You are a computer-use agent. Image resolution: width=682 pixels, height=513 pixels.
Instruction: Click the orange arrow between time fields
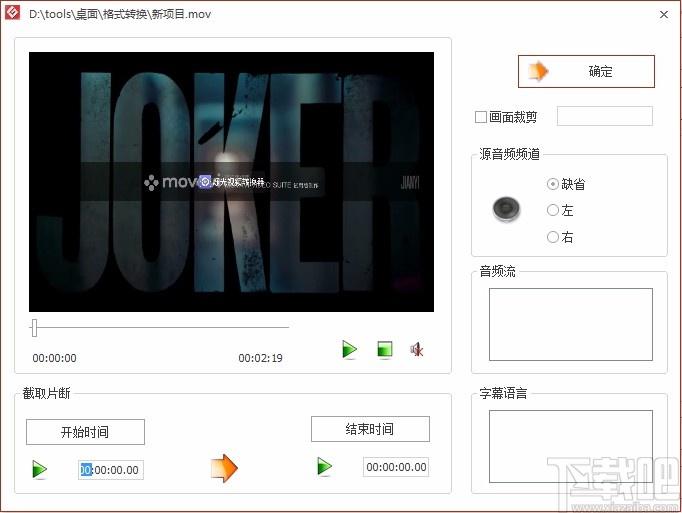[224, 468]
